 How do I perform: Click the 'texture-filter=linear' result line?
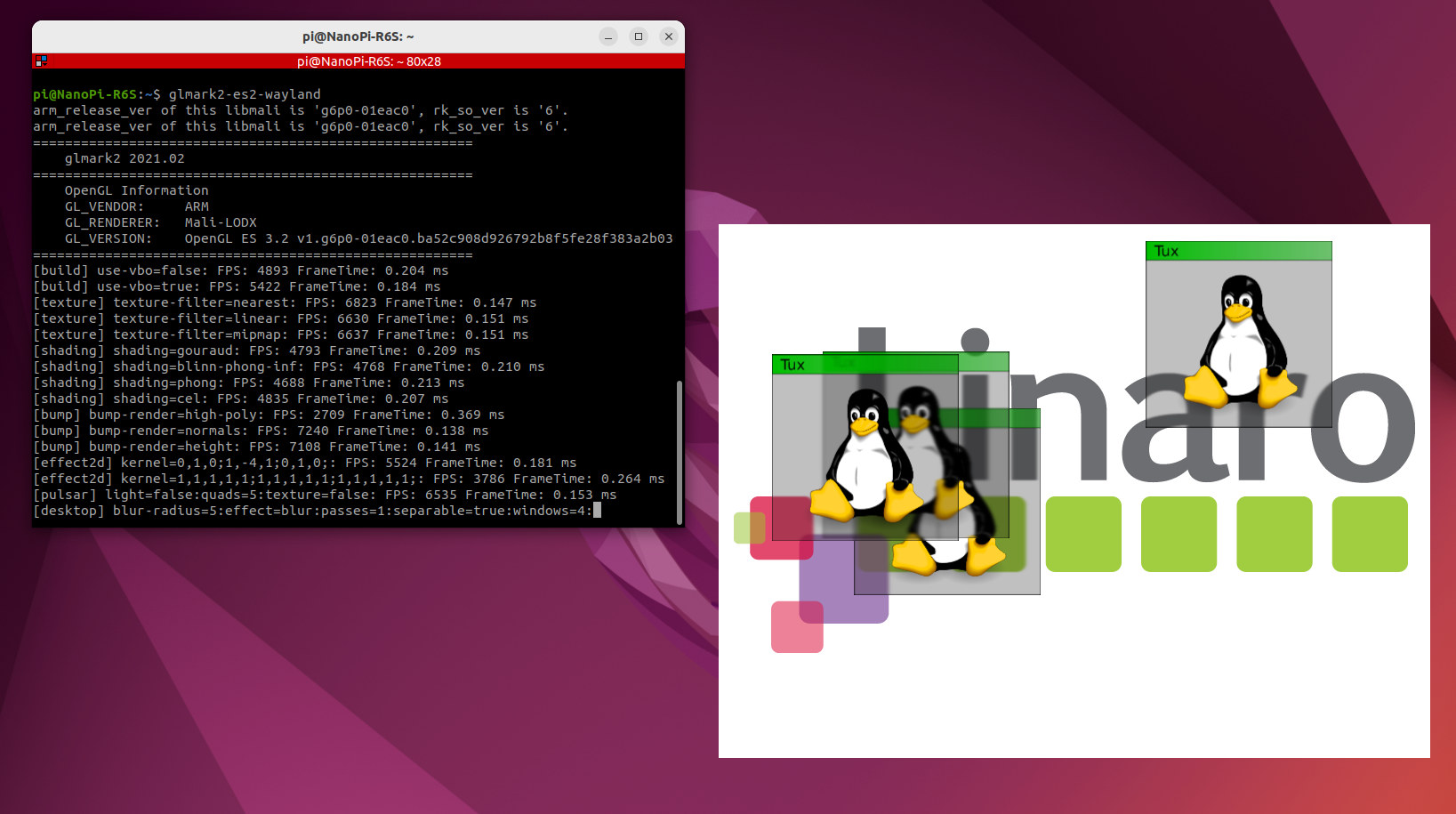tap(281, 318)
